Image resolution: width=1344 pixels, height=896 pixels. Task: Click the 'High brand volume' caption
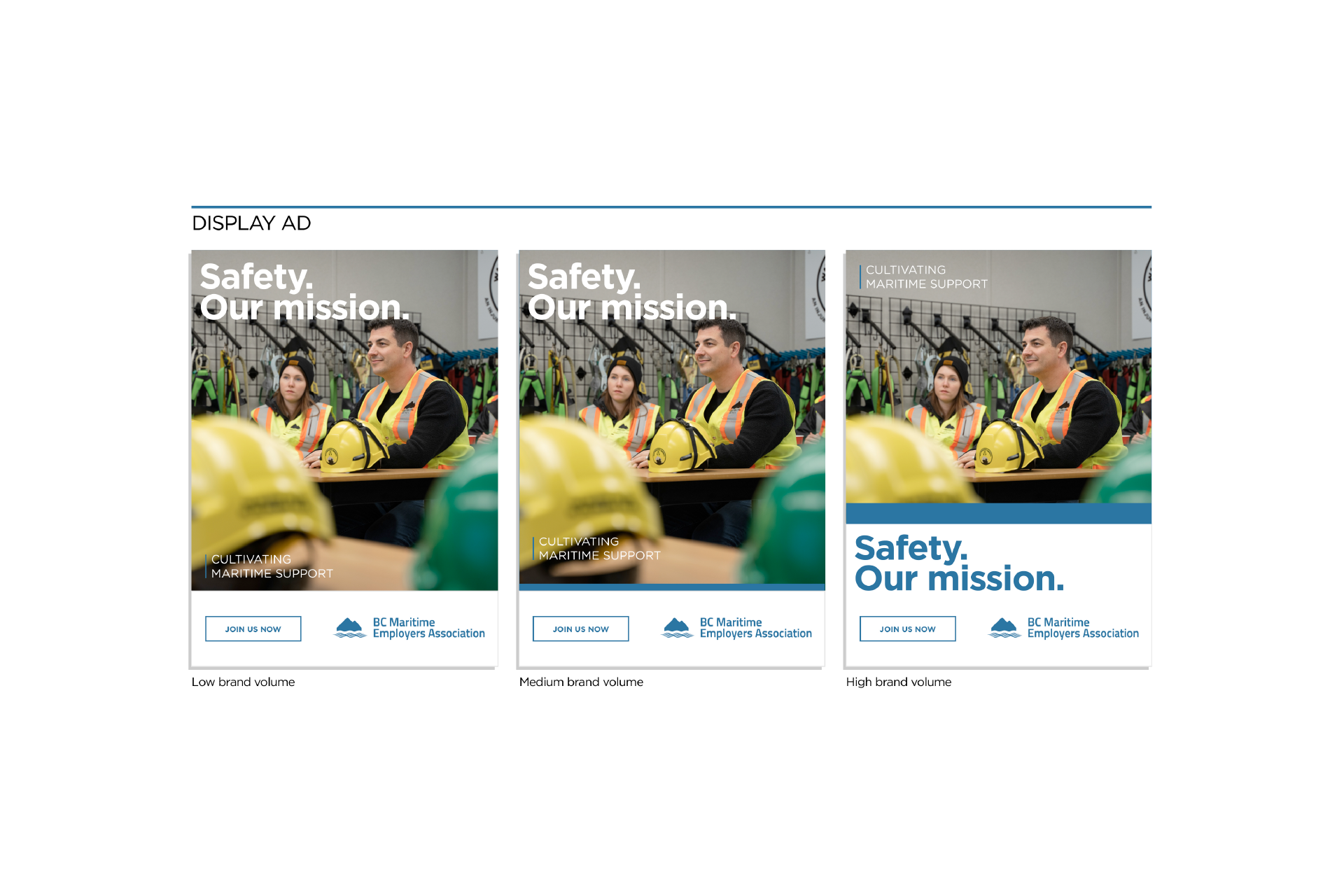(x=898, y=682)
